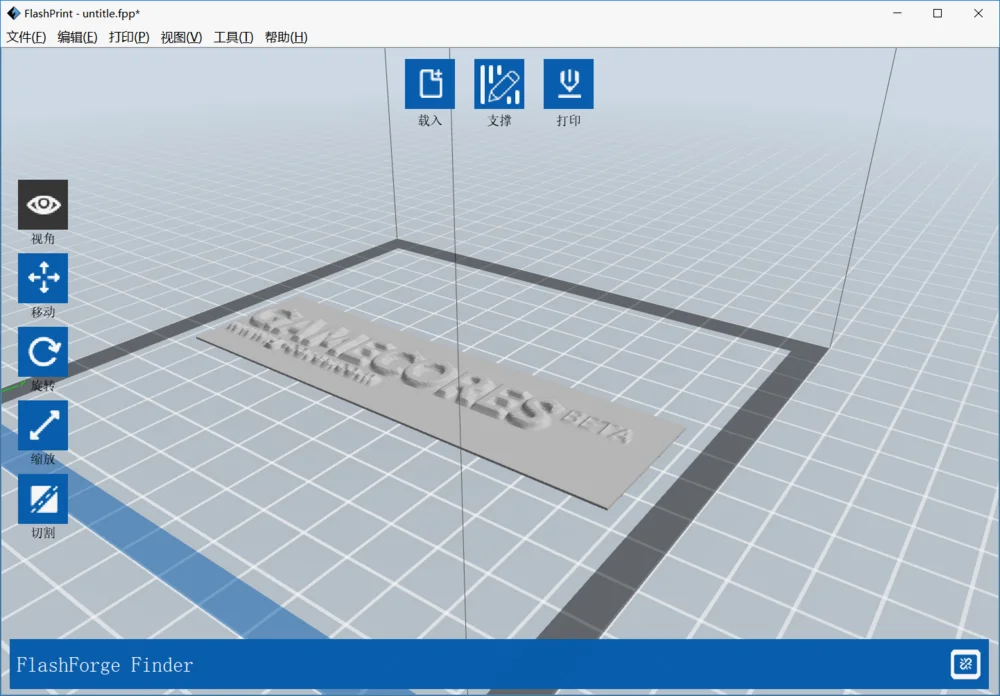
Task: Click the FlashForge Finder printer name
Action: (105, 665)
